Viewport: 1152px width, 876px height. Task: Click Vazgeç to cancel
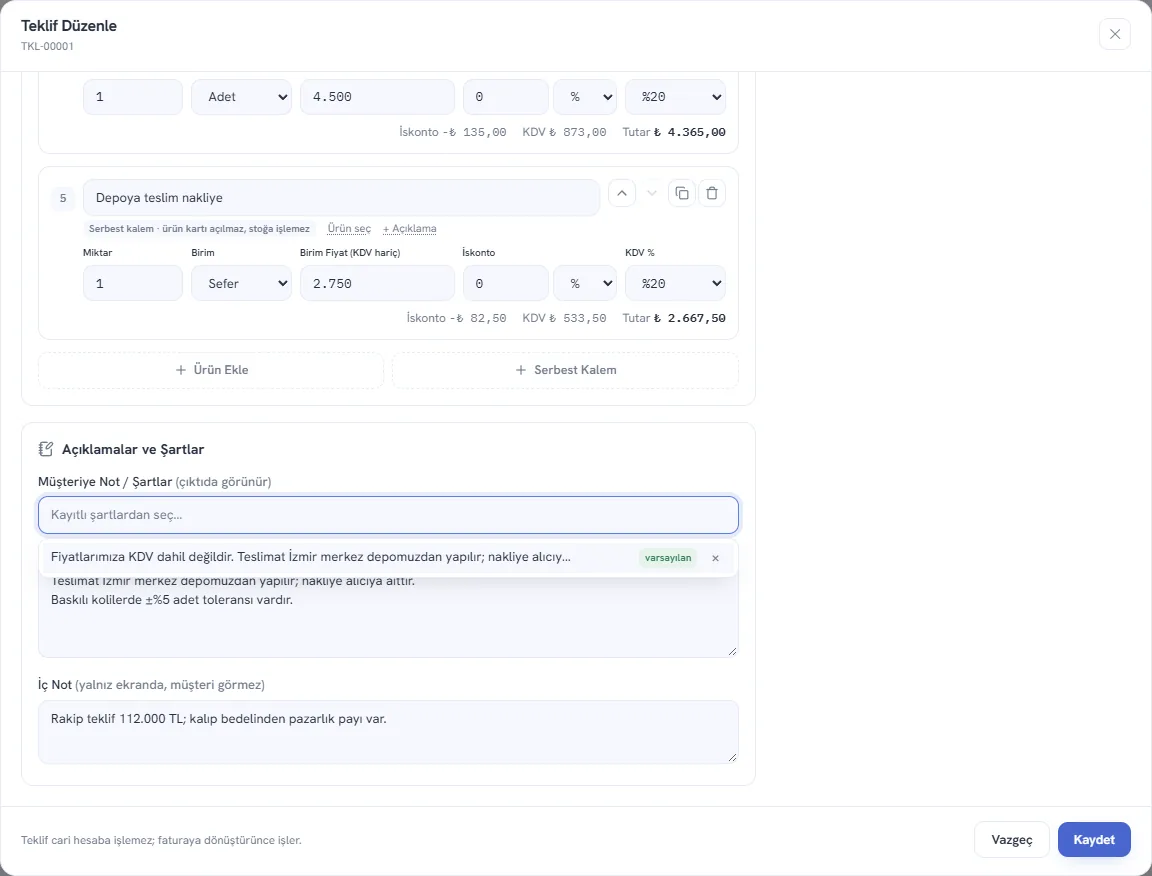pyautogui.click(x=1012, y=840)
